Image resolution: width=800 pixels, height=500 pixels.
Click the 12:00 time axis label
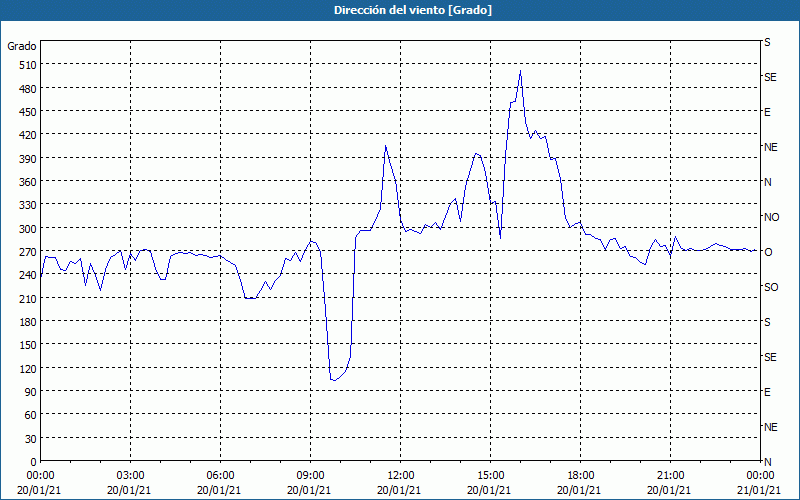(401, 476)
